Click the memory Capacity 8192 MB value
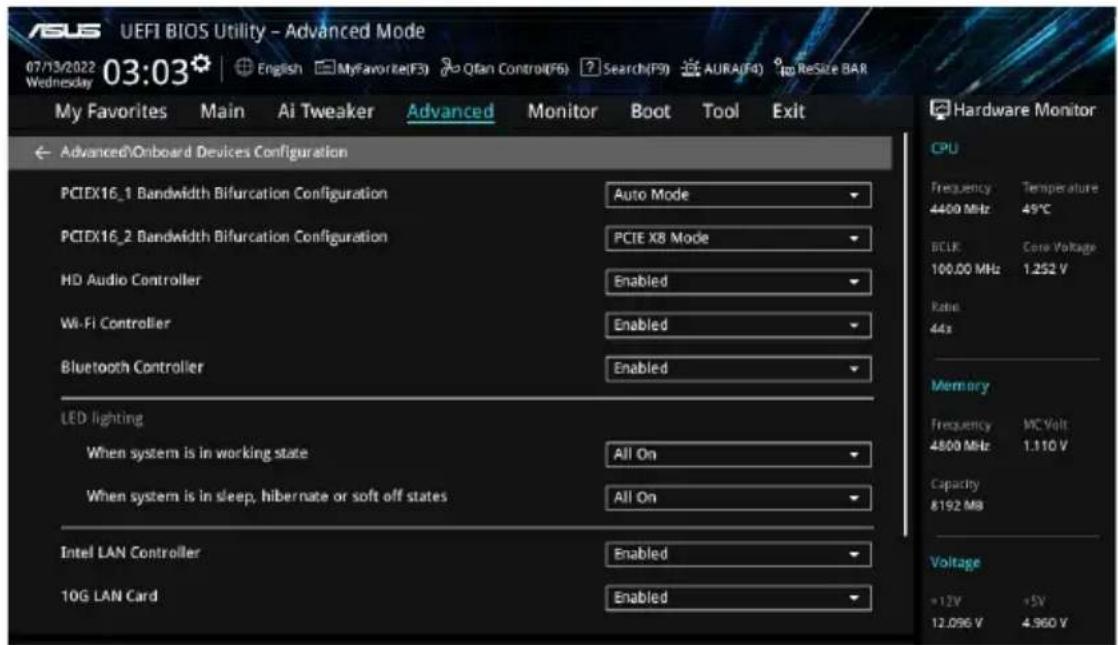This screenshot has height=645, width=1118. 956,506
